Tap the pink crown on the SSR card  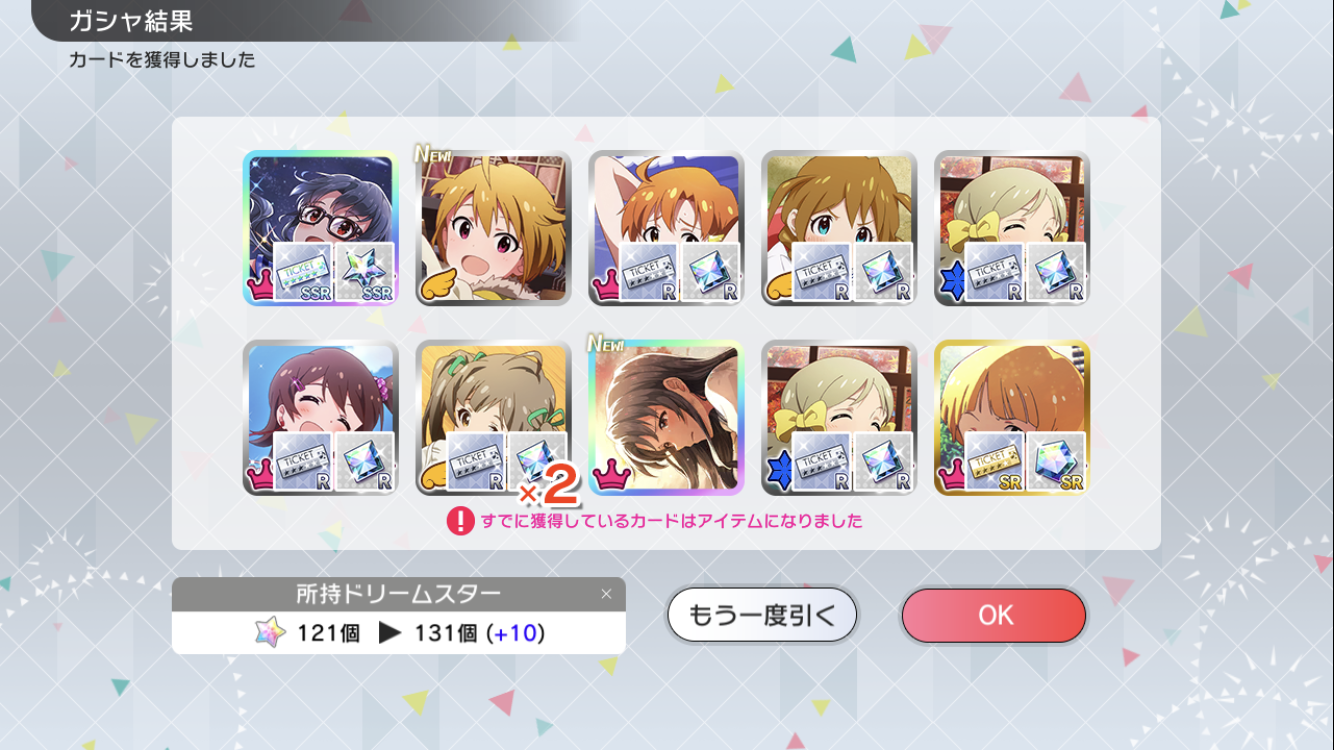click(x=260, y=290)
